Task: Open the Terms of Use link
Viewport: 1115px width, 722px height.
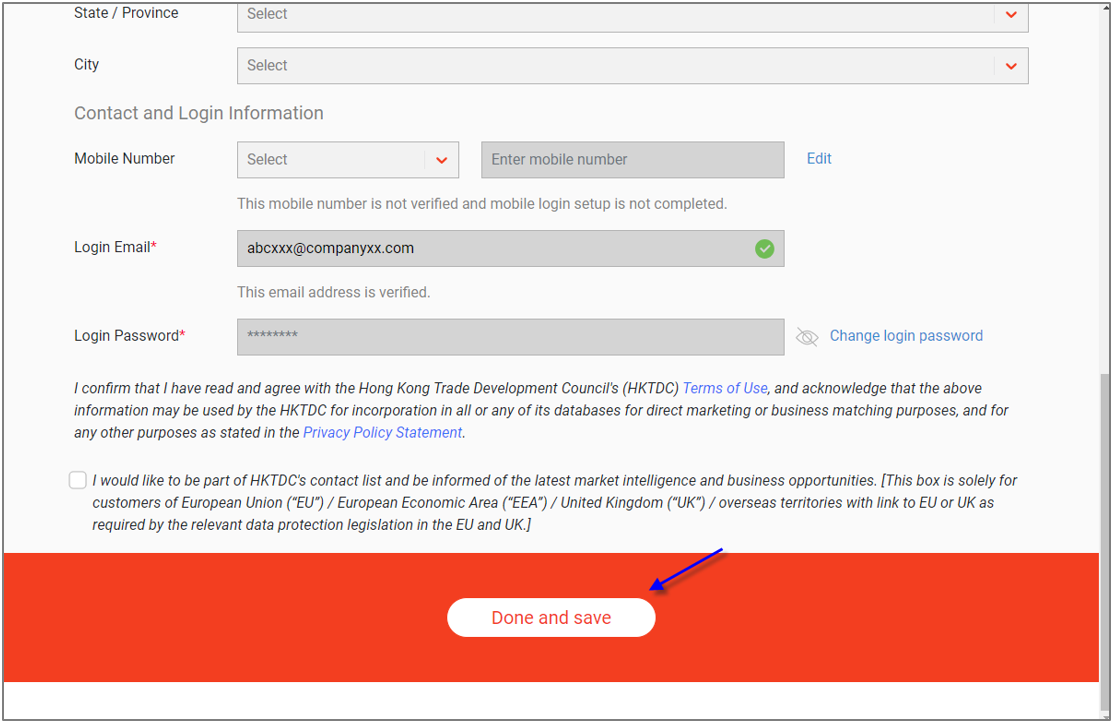Action: [725, 388]
